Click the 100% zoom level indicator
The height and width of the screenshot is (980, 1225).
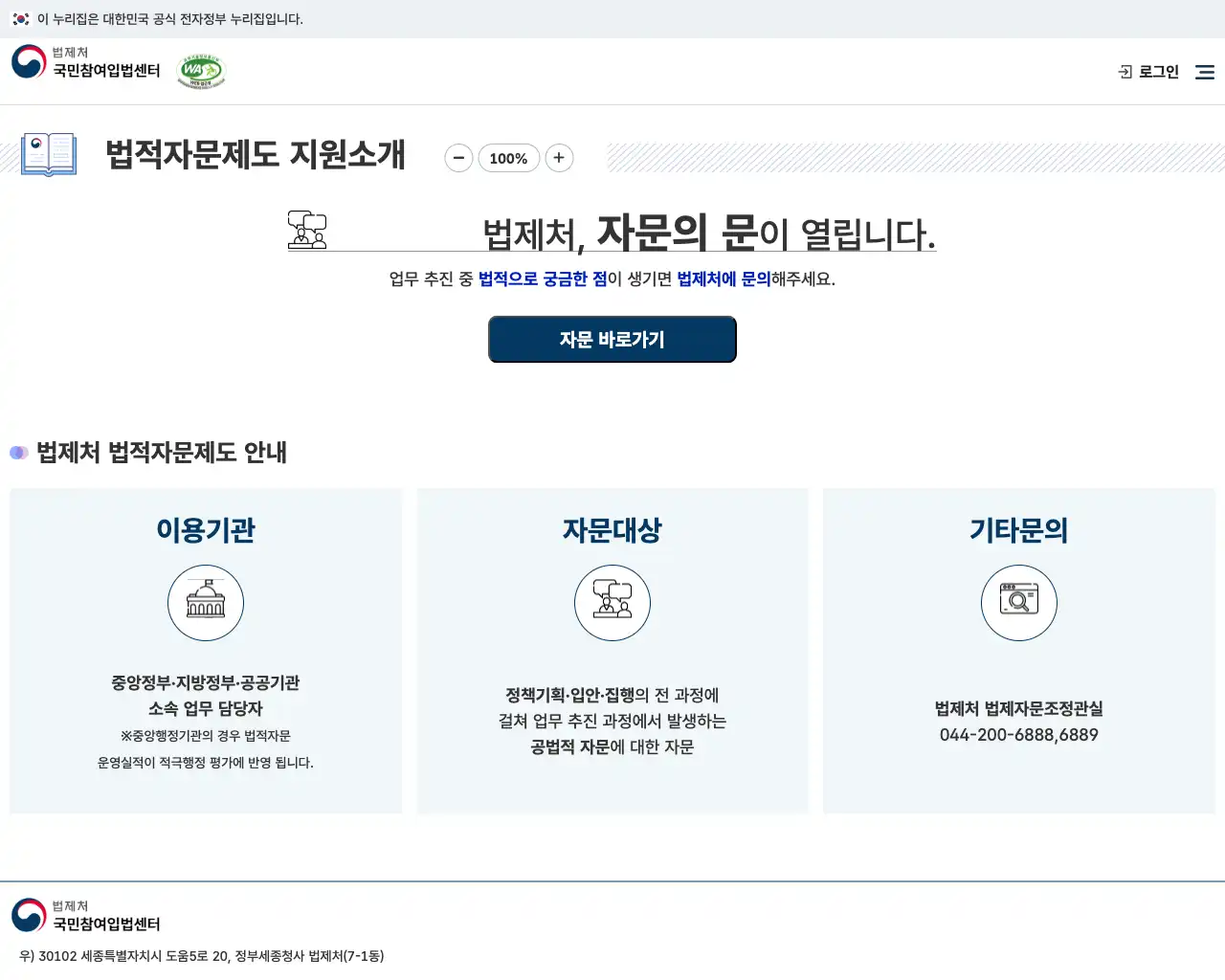[508, 158]
